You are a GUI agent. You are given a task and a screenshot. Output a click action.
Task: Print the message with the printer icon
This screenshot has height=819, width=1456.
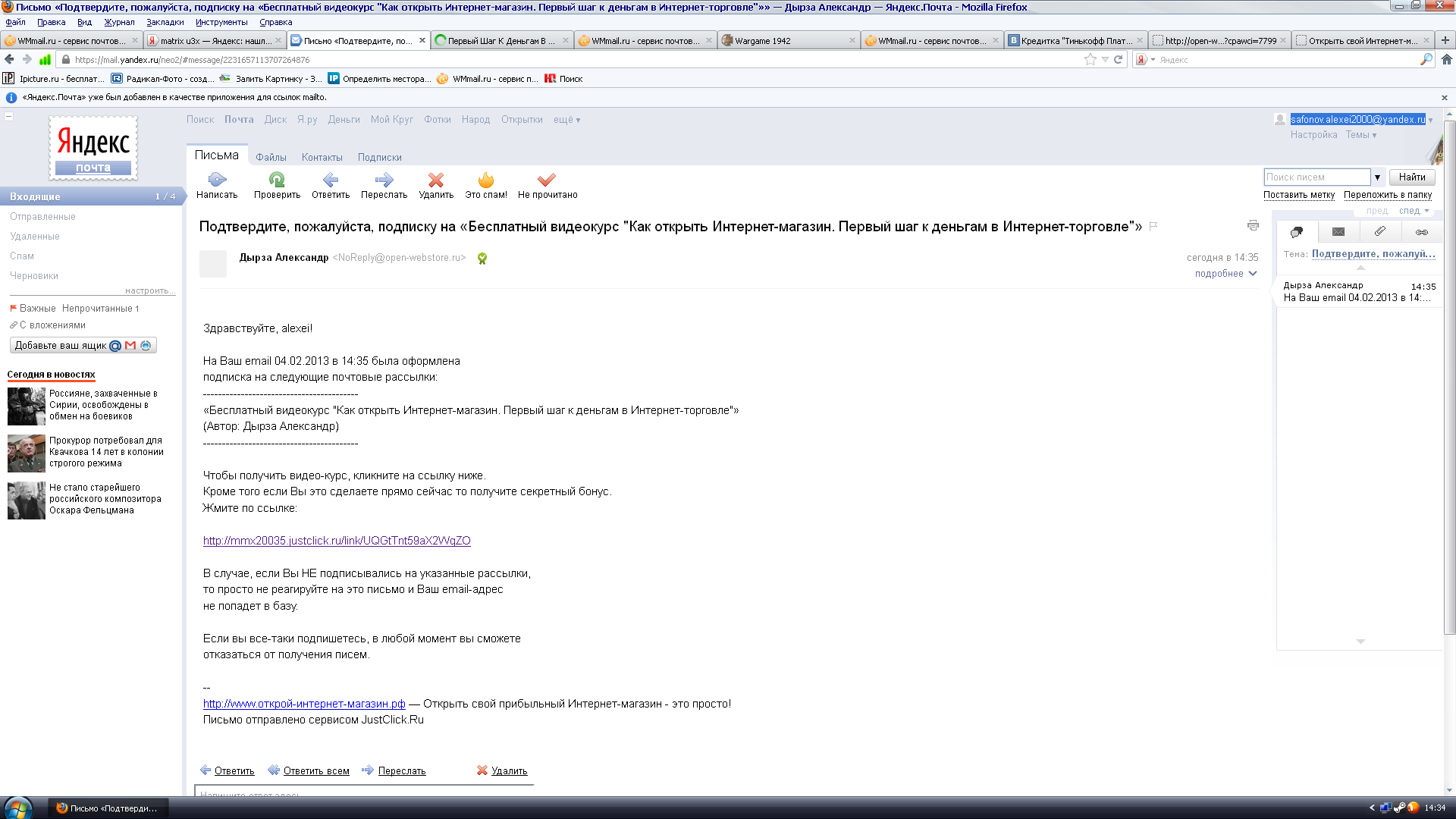coord(1253,225)
